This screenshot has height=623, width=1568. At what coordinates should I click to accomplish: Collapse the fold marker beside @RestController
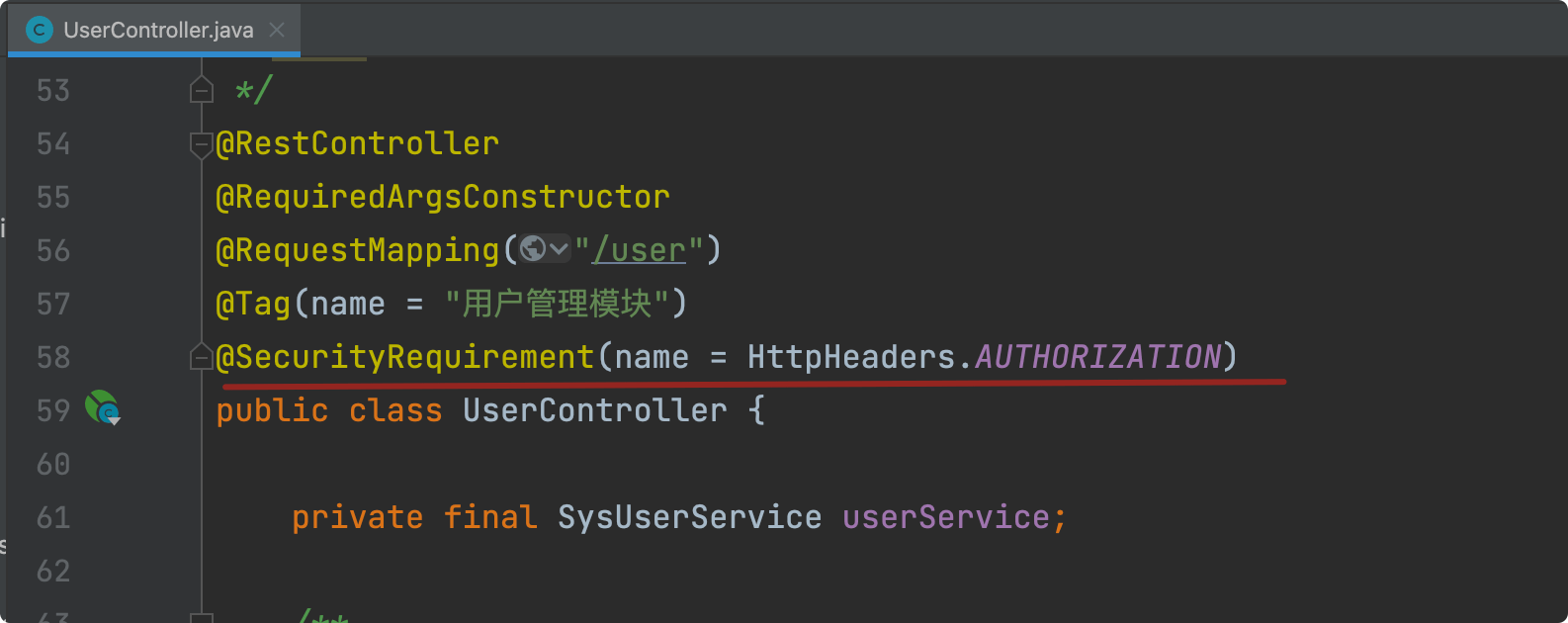[202, 144]
